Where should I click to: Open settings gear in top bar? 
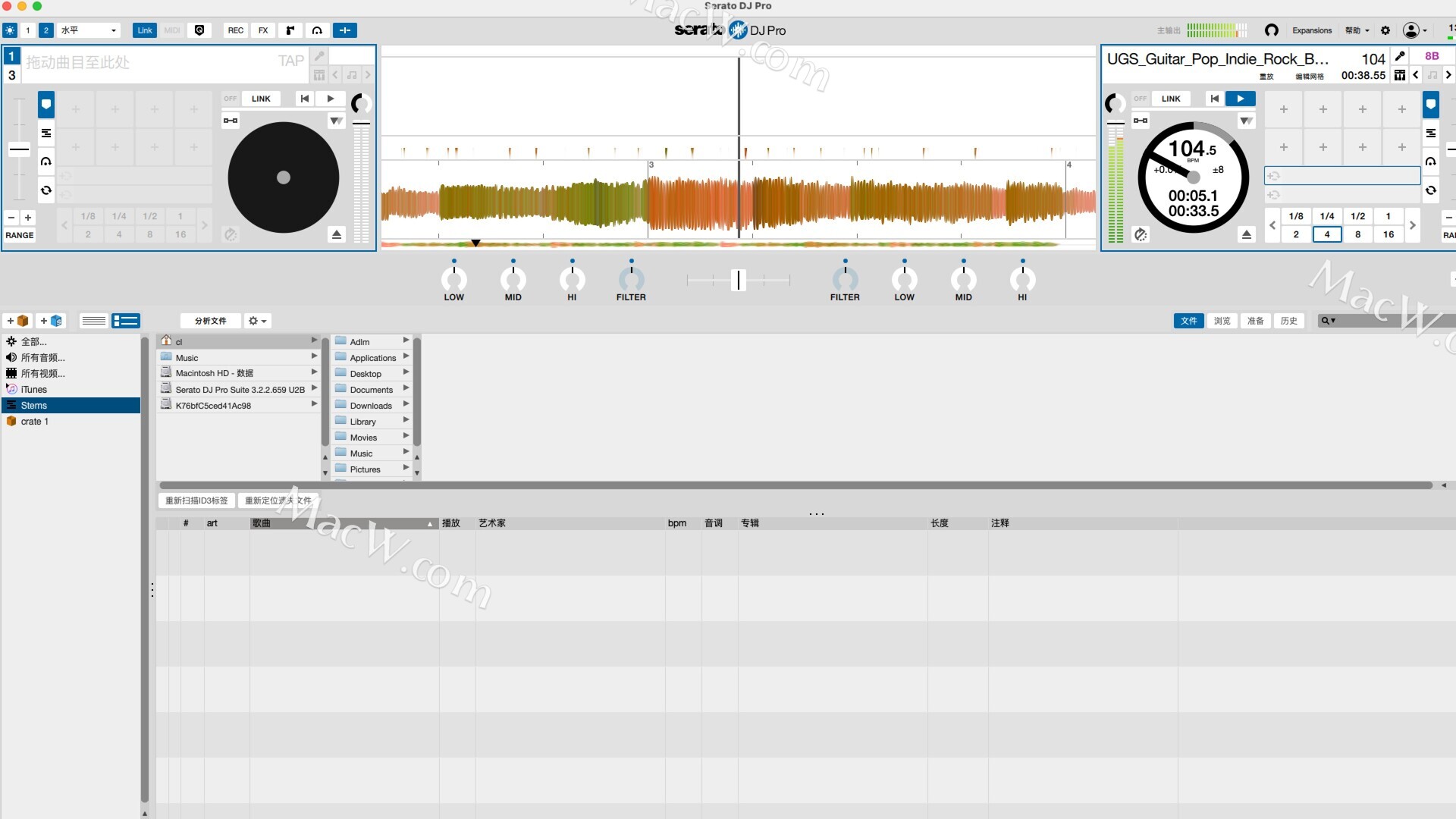click(x=1385, y=30)
